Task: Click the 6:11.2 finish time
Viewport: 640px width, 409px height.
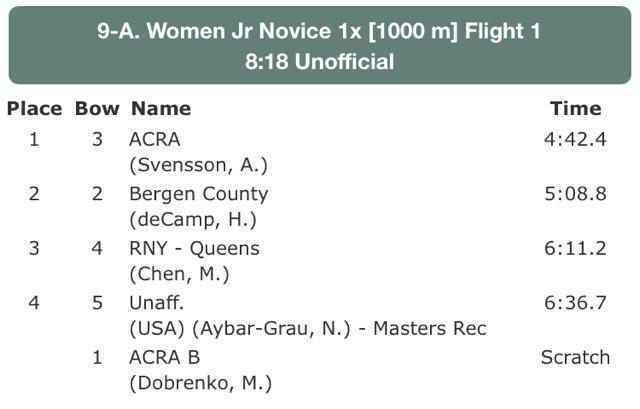Action: (x=575, y=248)
